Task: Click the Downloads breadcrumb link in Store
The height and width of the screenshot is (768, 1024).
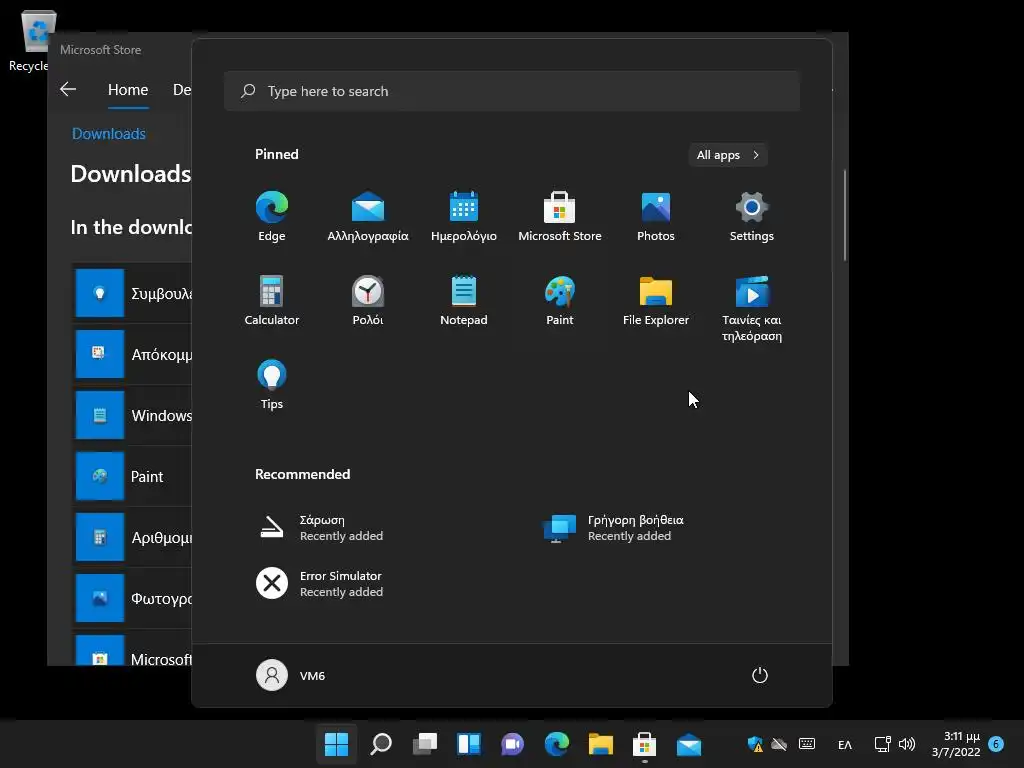Action: pyautogui.click(x=108, y=134)
